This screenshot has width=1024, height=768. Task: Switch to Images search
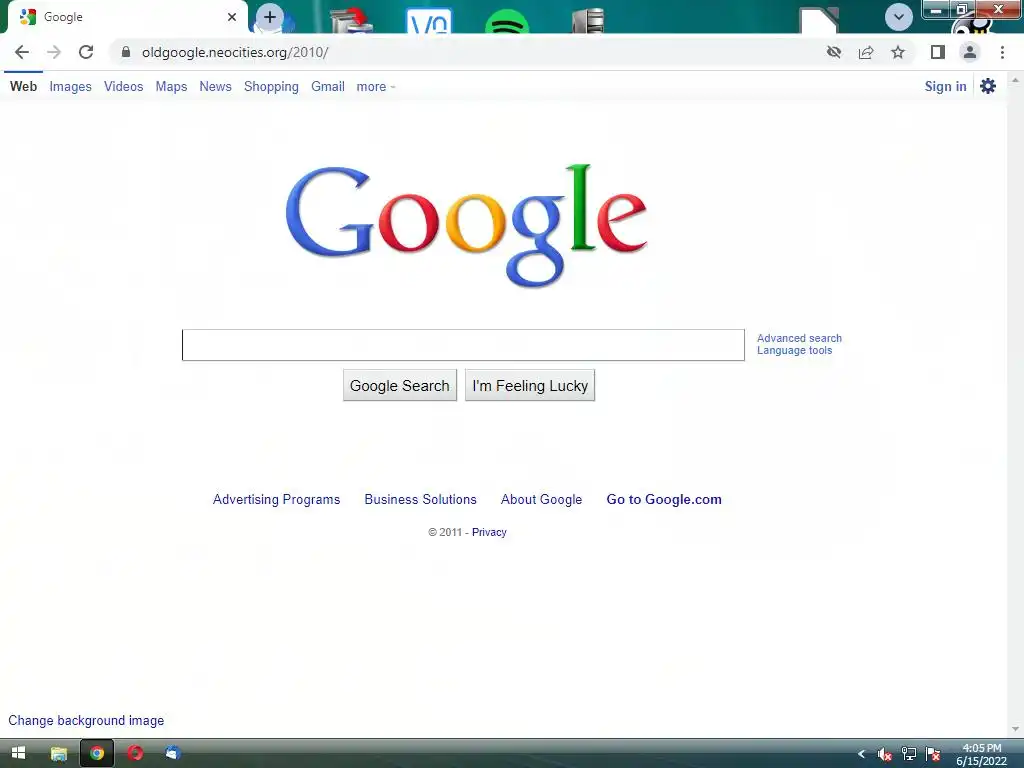click(71, 87)
